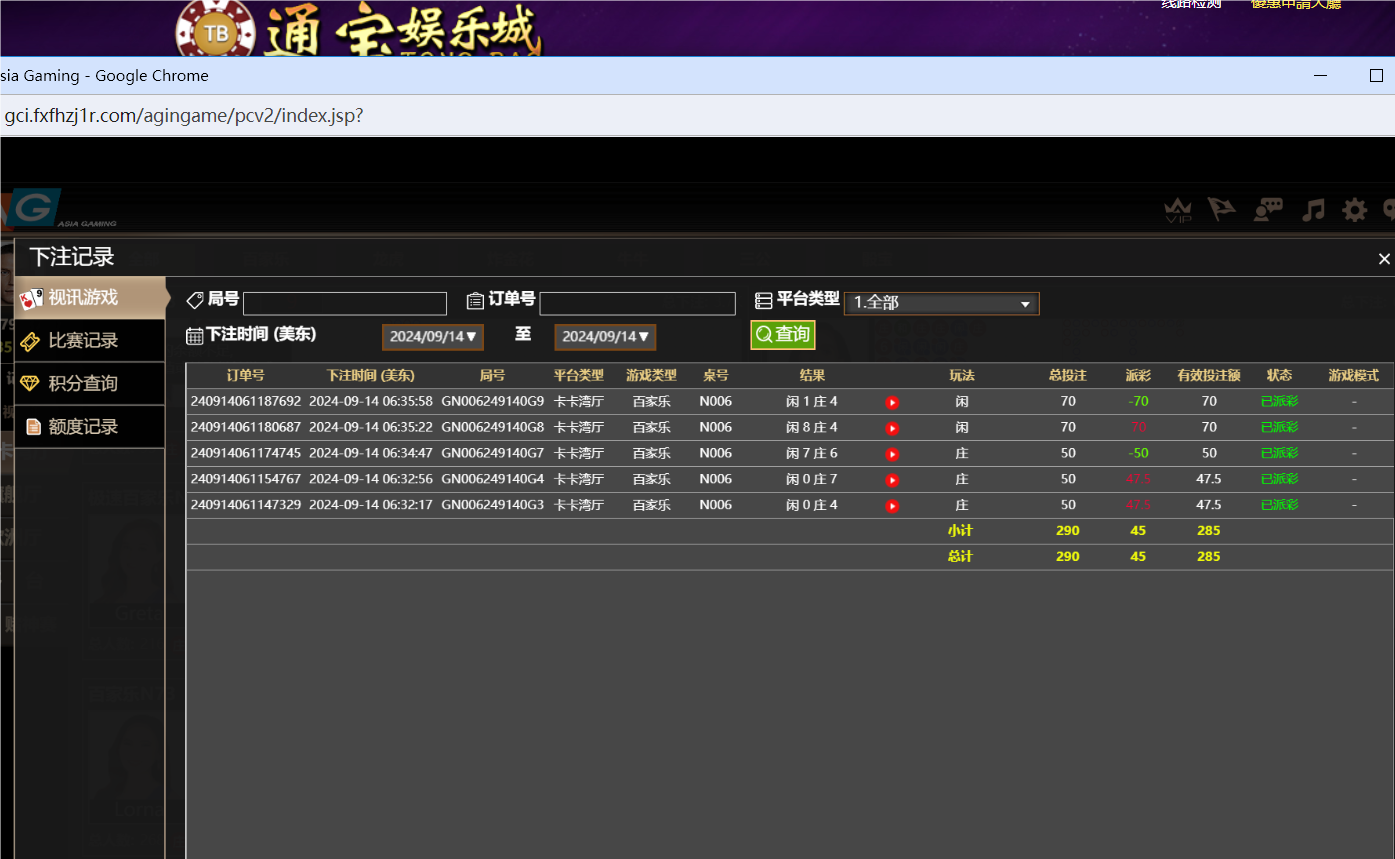Click the music note icon
This screenshot has width=1395, height=859.
point(1313,210)
